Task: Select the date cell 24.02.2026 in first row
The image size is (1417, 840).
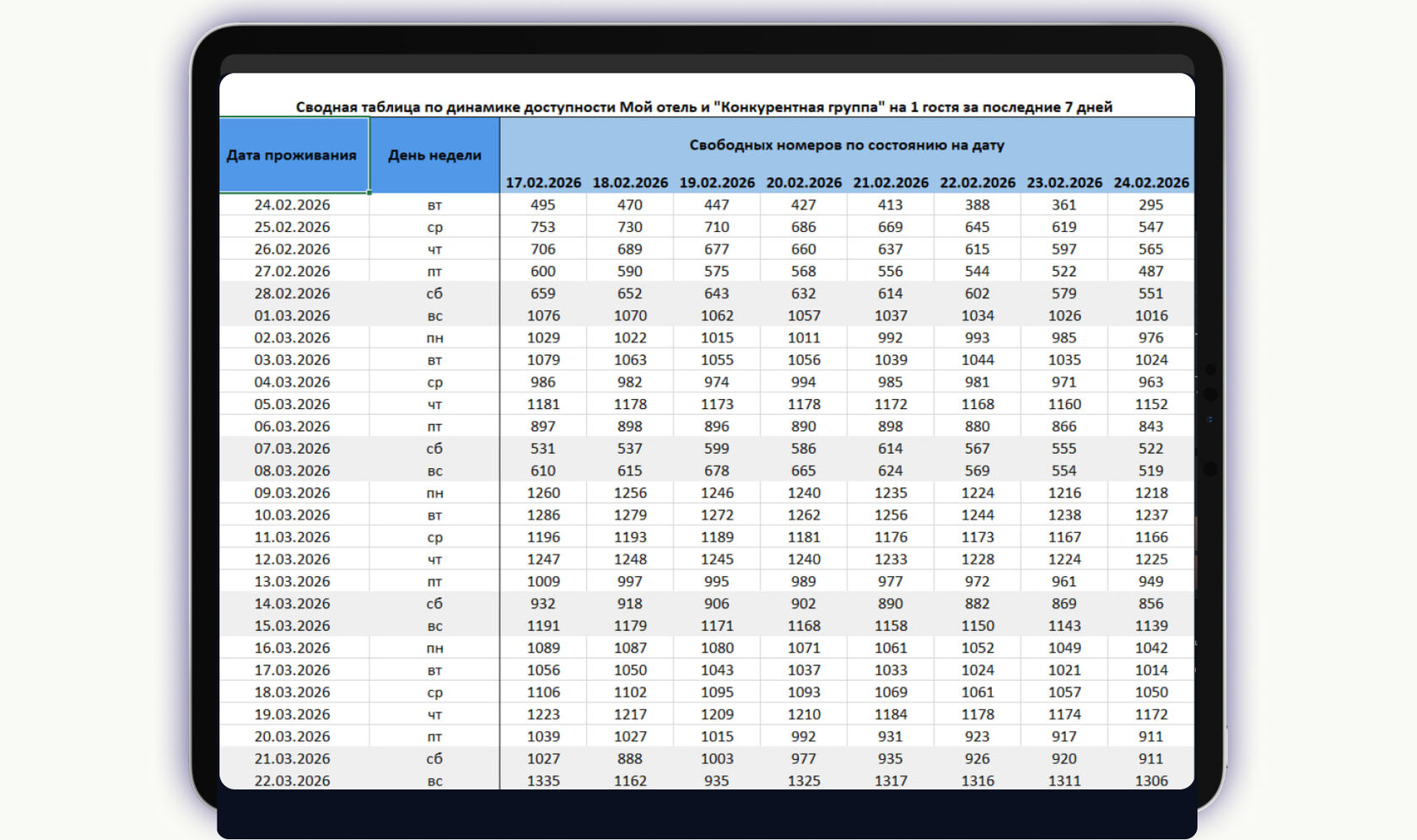Action: (x=293, y=205)
